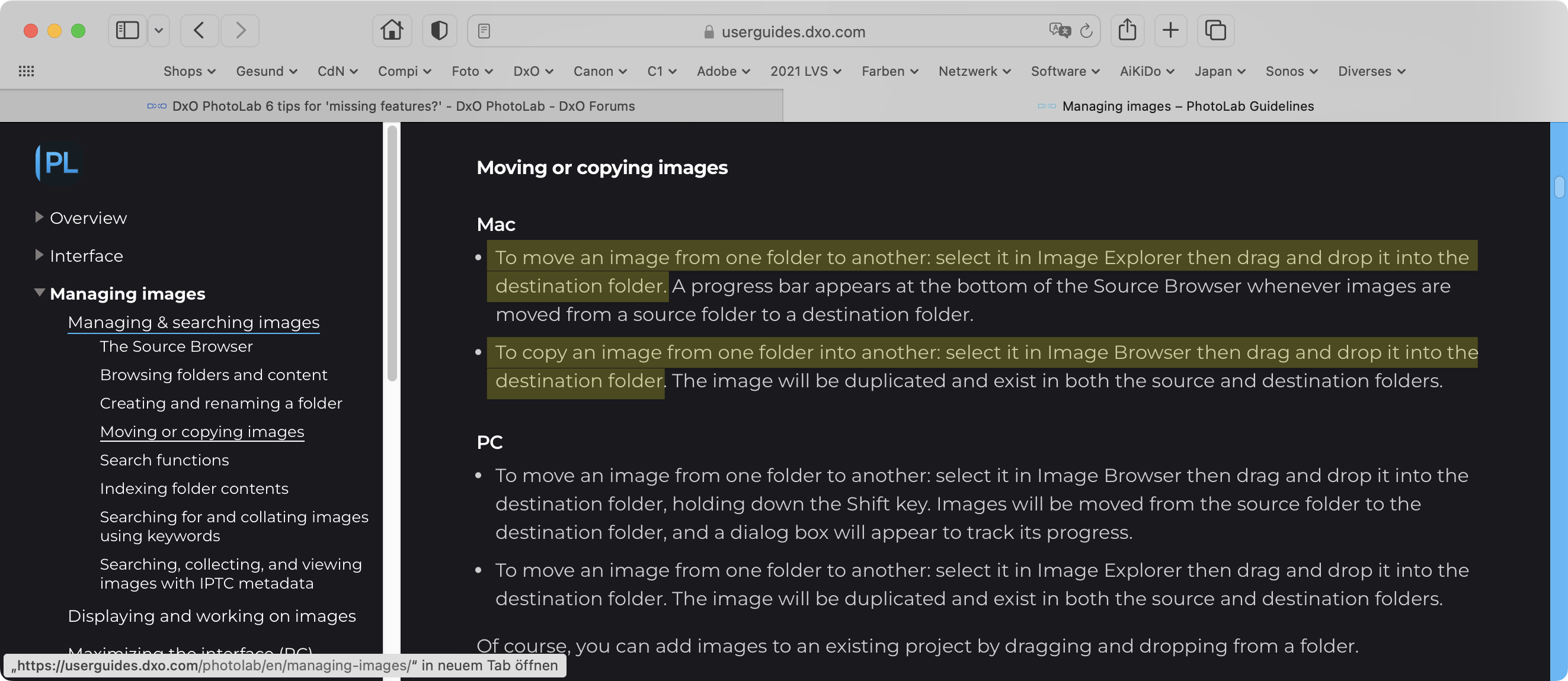This screenshot has height=681, width=1568.
Task: Open the DxO bookmarks folder dropdown
Action: (x=533, y=71)
